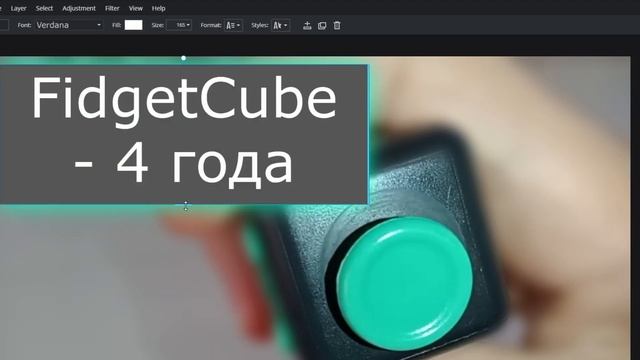
Task: Open the Help menu
Action: [158, 8]
